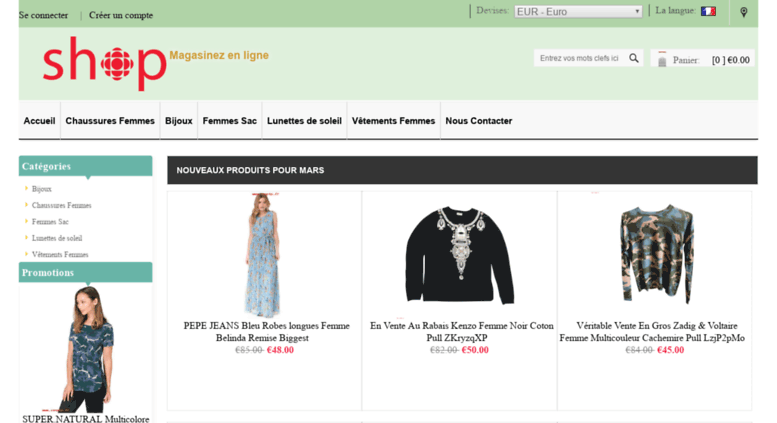Screen dimensions: 777x423
Task: Click the PEPE JEANS Bleu Robes longues title
Action: coord(267,331)
